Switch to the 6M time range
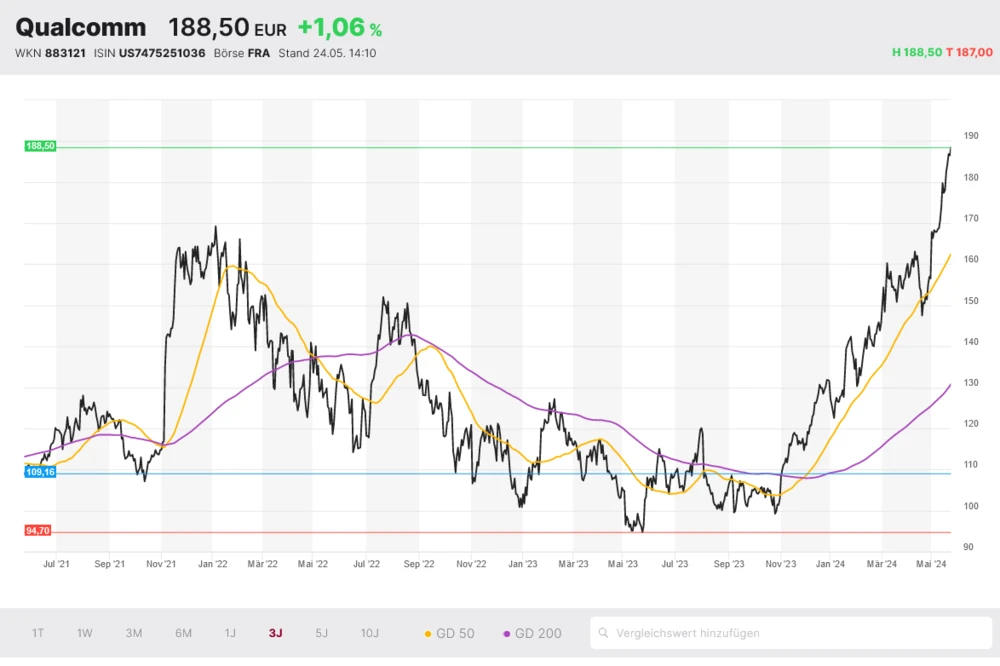The width and height of the screenshot is (1000, 666). pyautogui.click(x=183, y=633)
